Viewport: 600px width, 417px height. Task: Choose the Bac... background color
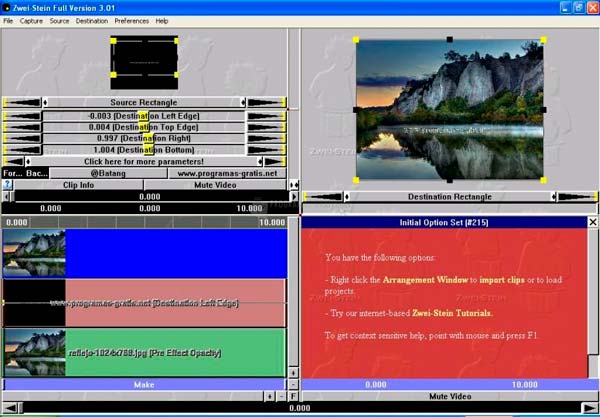(37, 173)
